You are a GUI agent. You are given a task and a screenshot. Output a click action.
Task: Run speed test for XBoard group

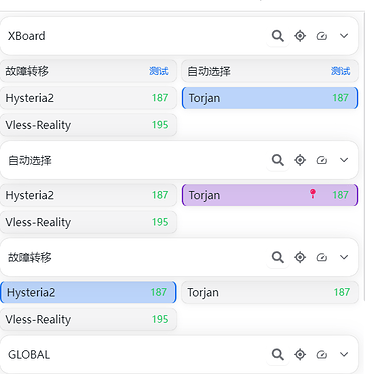[x=322, y=36]
